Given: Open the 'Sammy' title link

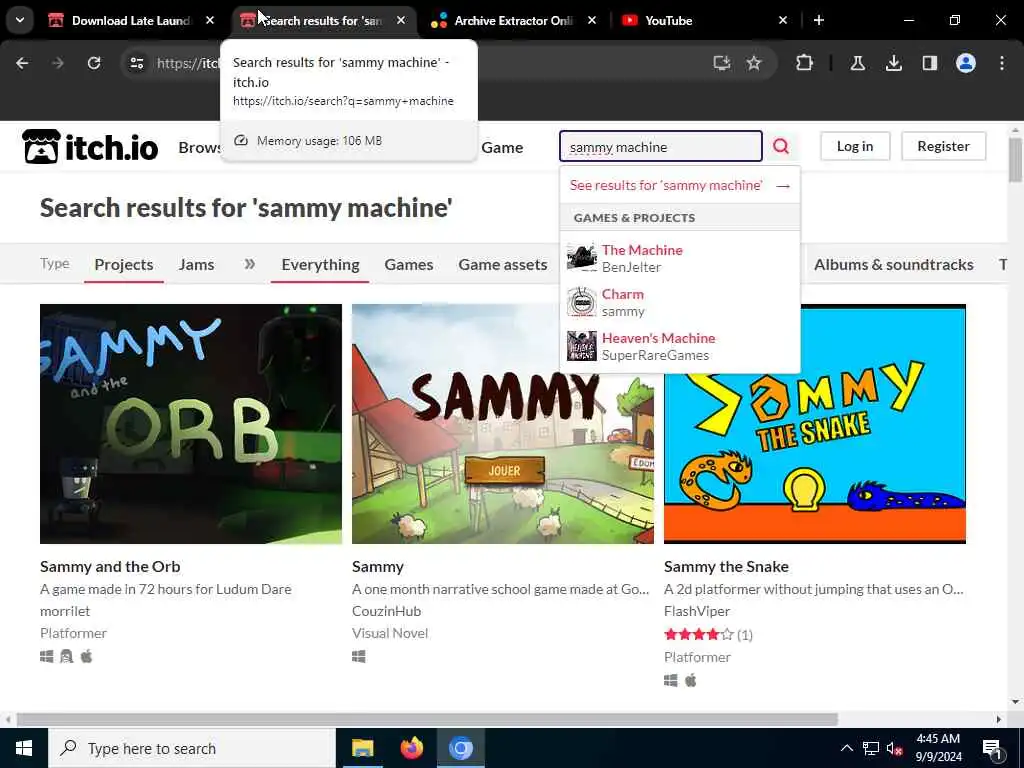Looking at the screenshot, I should pyautogui.click(x=377, y=566).
